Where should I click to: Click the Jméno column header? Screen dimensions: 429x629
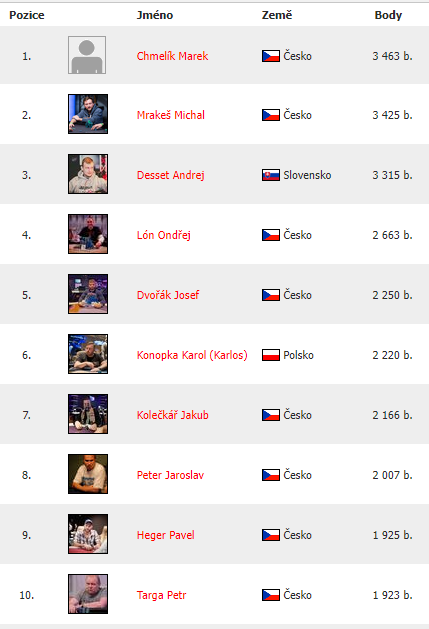(155, 15)
